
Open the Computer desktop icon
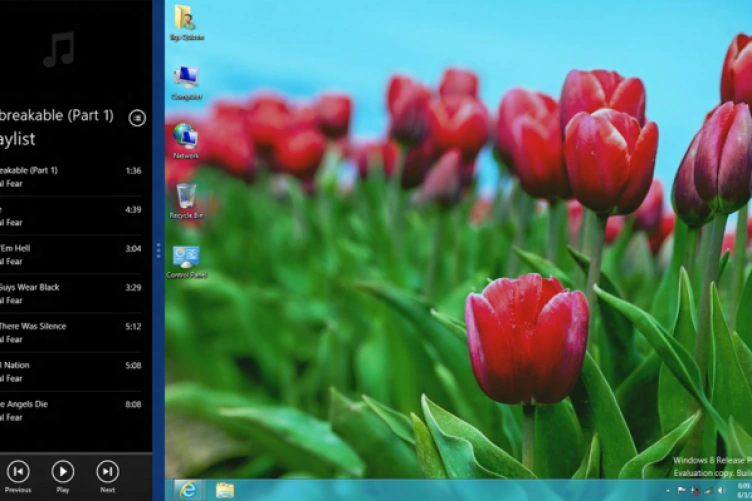coord(186,83)
